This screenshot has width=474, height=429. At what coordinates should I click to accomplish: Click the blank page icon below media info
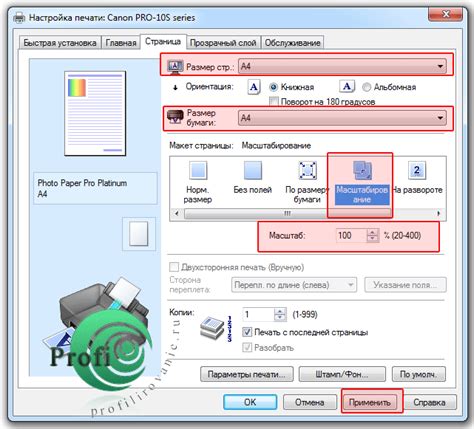point(139,234)
